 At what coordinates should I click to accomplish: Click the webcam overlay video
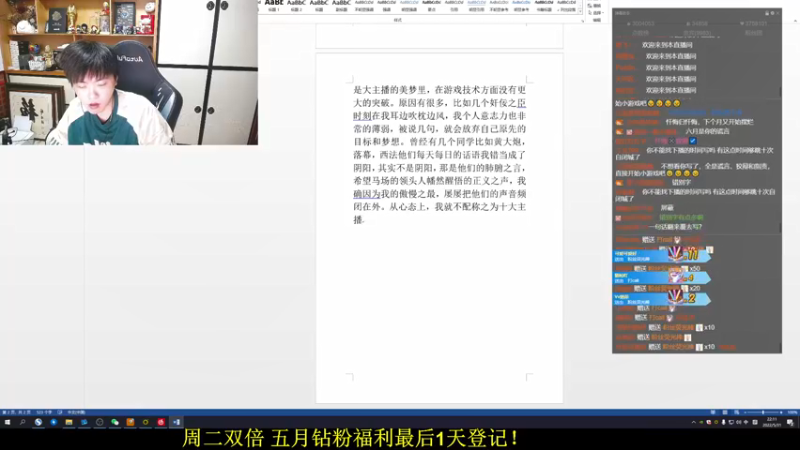[129, 72]
